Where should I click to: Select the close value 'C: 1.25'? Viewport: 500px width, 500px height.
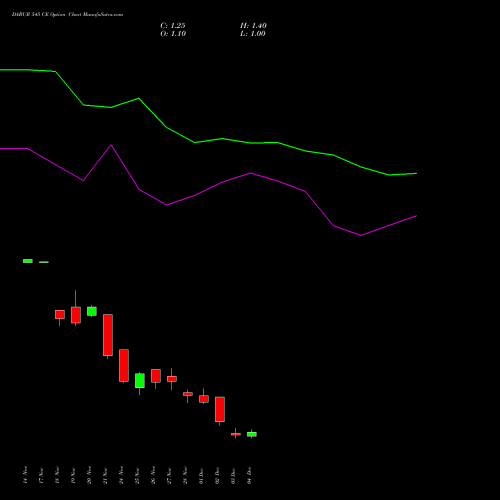[173, 26]
